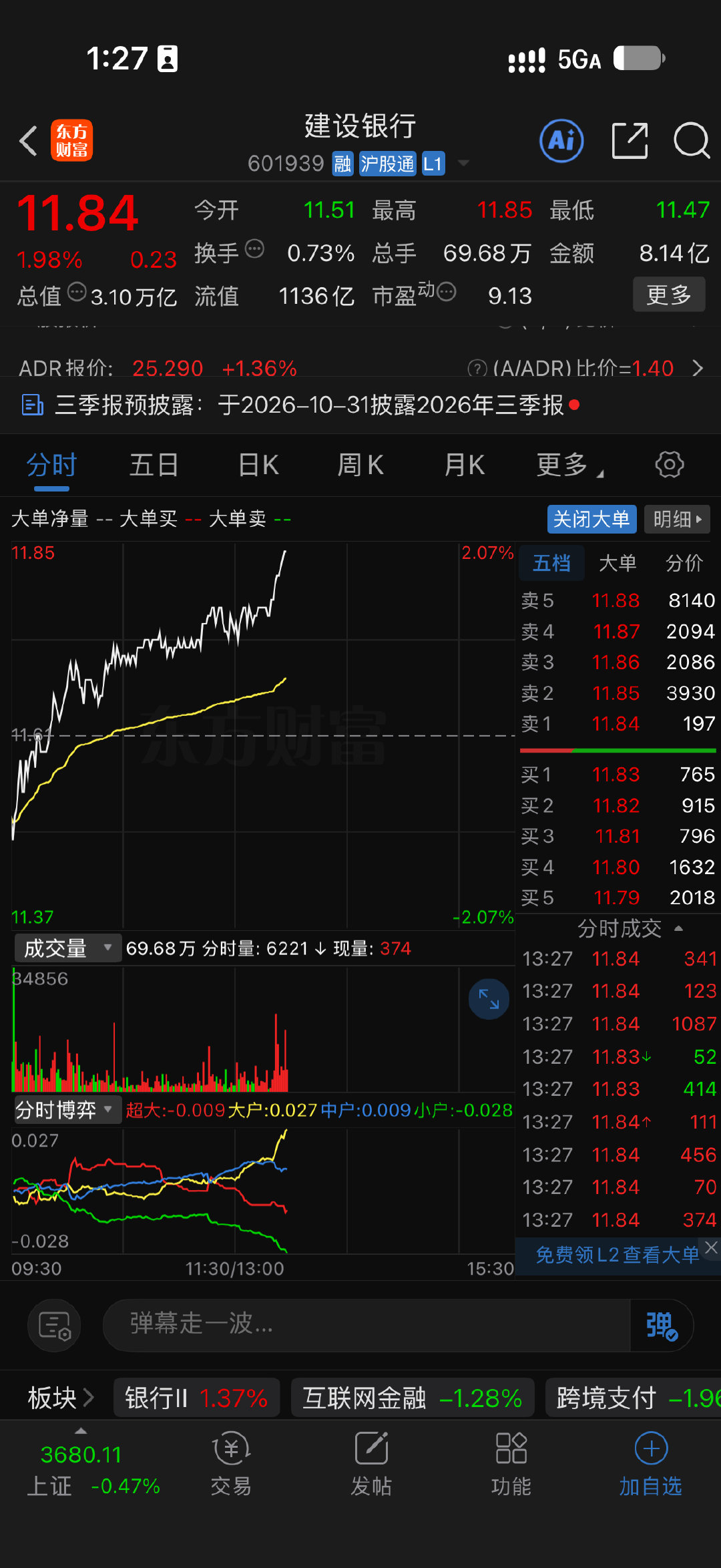Open 板块 sector list
721x1568 pixels.
[60, 1397]
